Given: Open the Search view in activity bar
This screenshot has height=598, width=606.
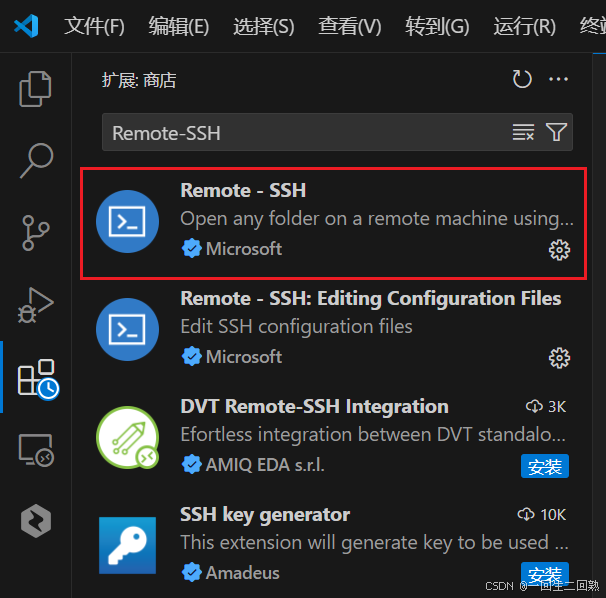Looking at the screenshot, I should click(x=36, y=160).
